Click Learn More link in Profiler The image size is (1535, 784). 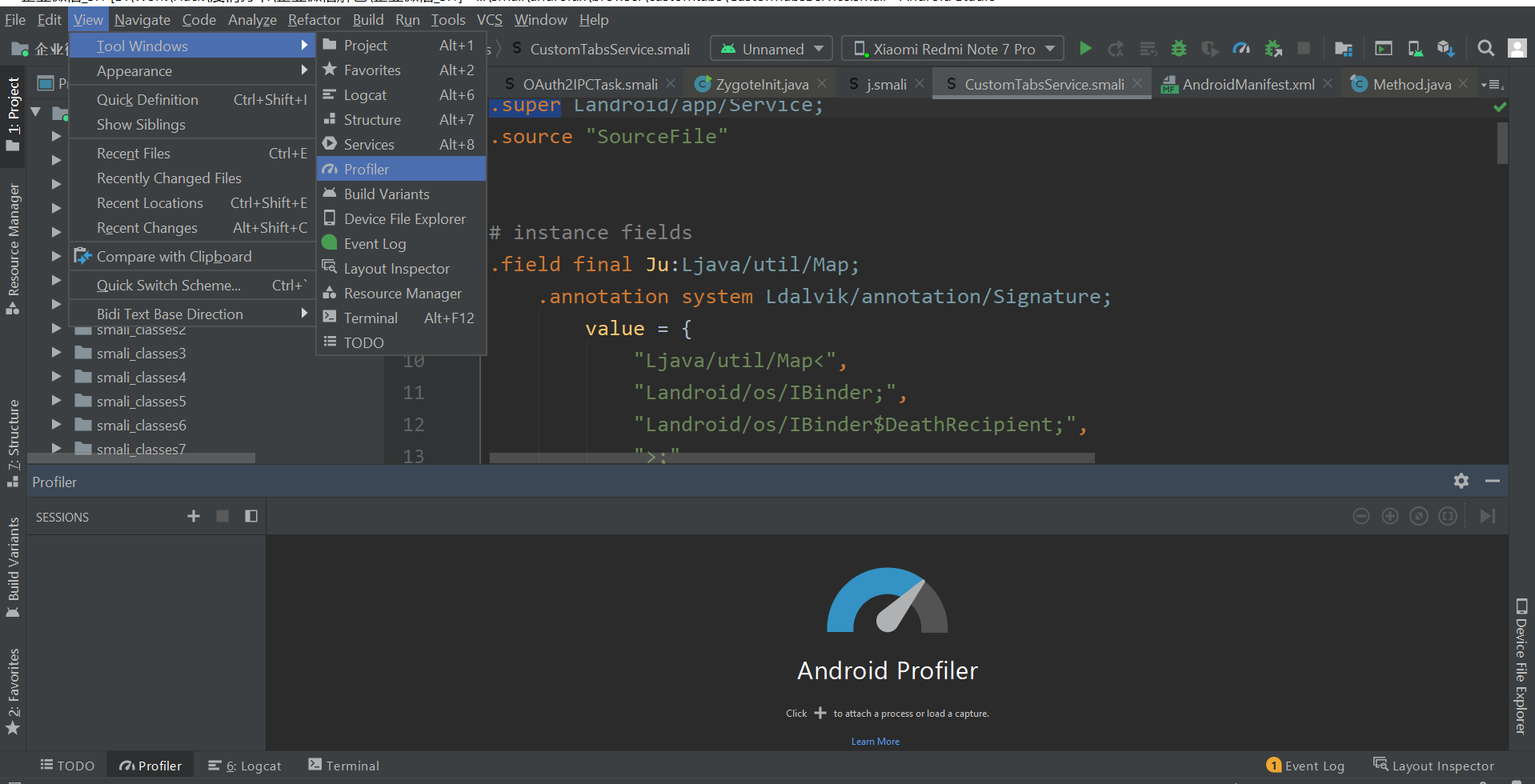[875, 742]
